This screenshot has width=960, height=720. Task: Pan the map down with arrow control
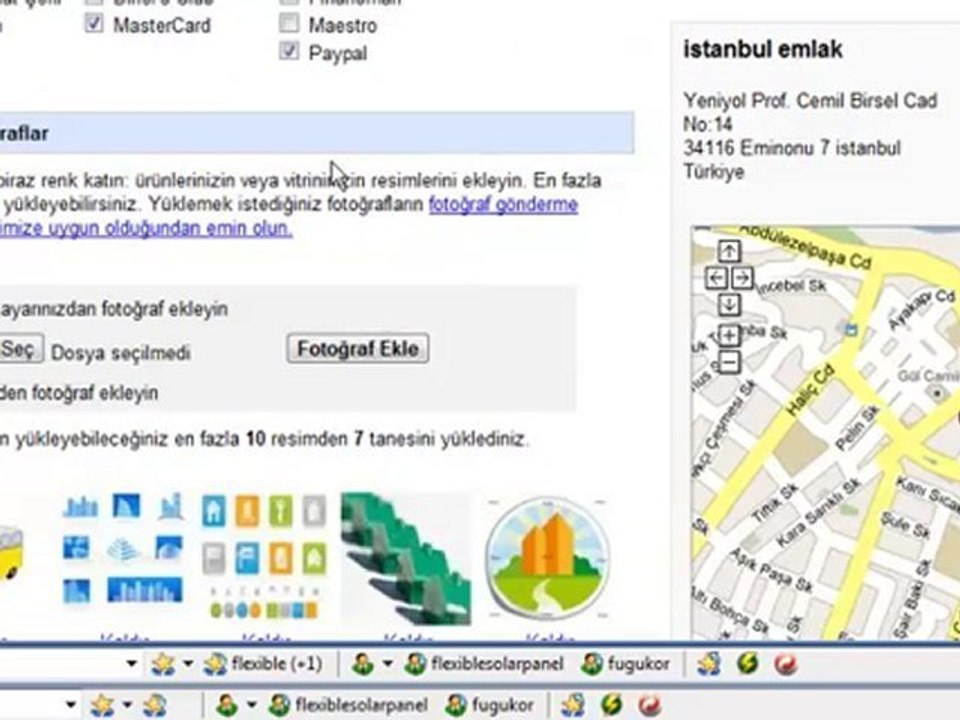coord(729,304)
